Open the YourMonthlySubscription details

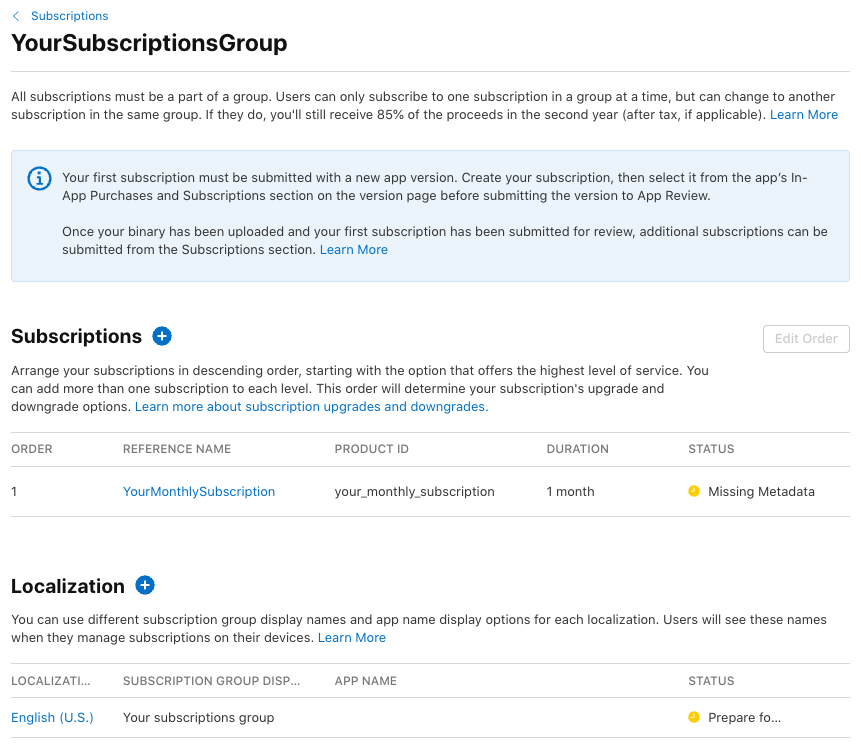click(198, 492)
